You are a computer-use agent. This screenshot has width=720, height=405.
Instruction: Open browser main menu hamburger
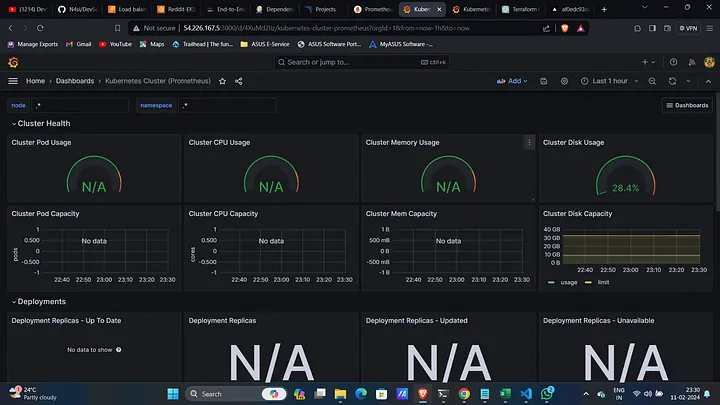pyautogui.click(x=709, y=28)
